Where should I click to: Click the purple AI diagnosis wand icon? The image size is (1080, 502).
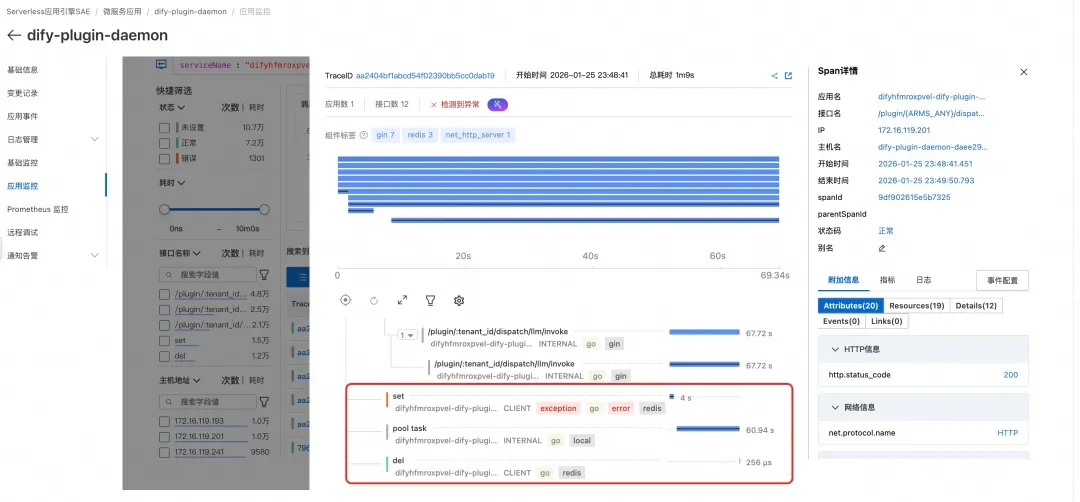[498, 105]
